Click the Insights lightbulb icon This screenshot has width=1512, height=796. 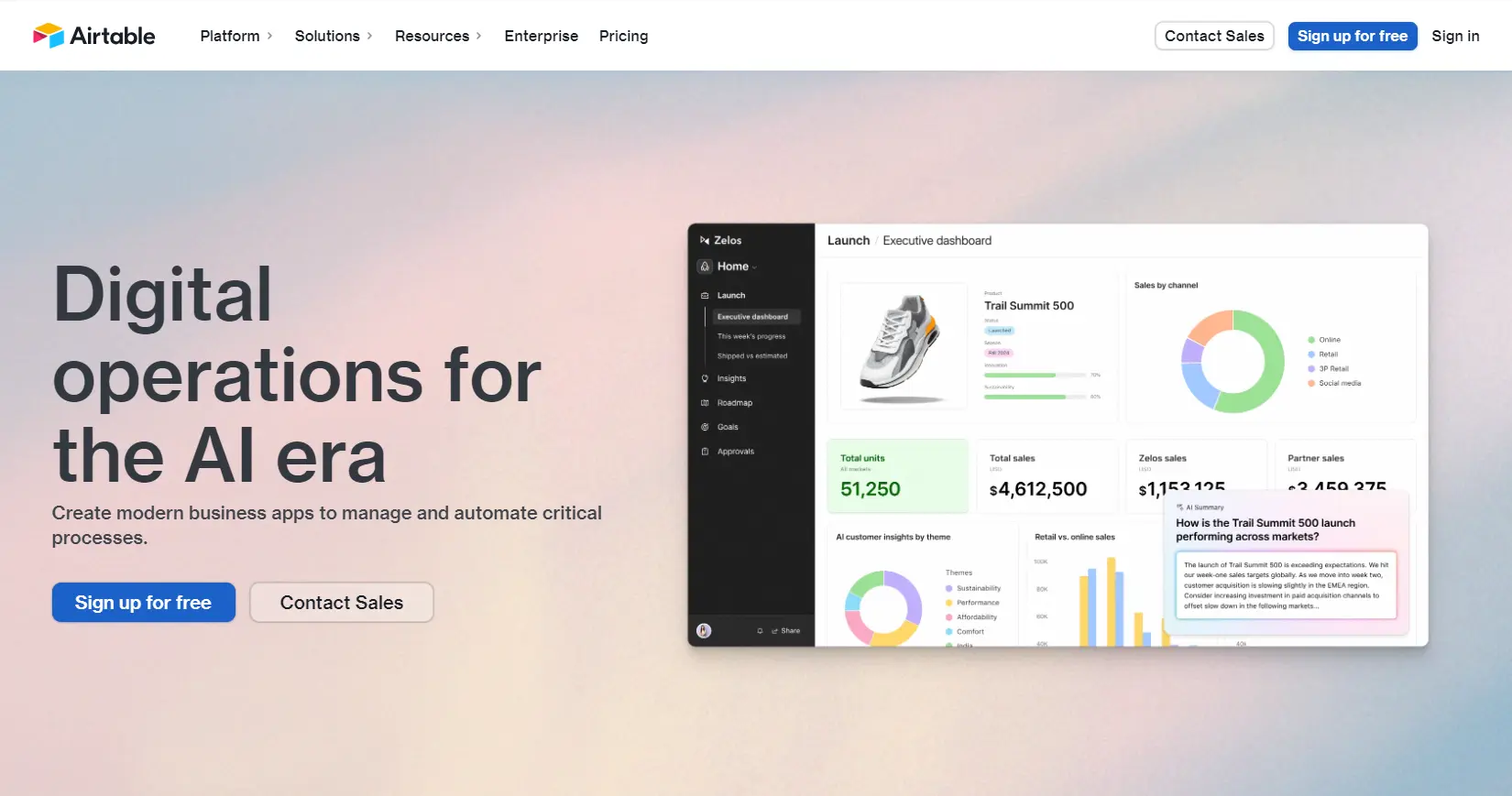(x=705, y=378)
